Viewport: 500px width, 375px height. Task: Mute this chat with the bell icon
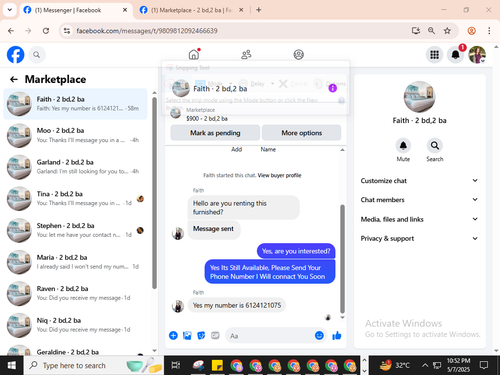403,146
